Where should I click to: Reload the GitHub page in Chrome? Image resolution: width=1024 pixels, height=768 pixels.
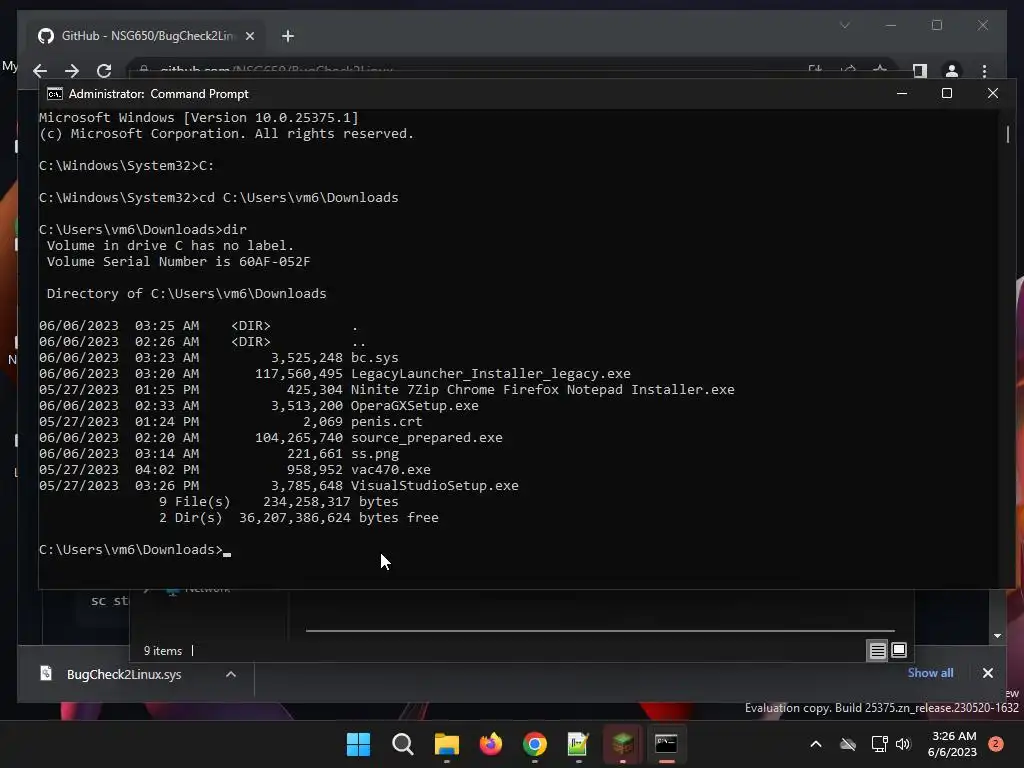[104, 71]
